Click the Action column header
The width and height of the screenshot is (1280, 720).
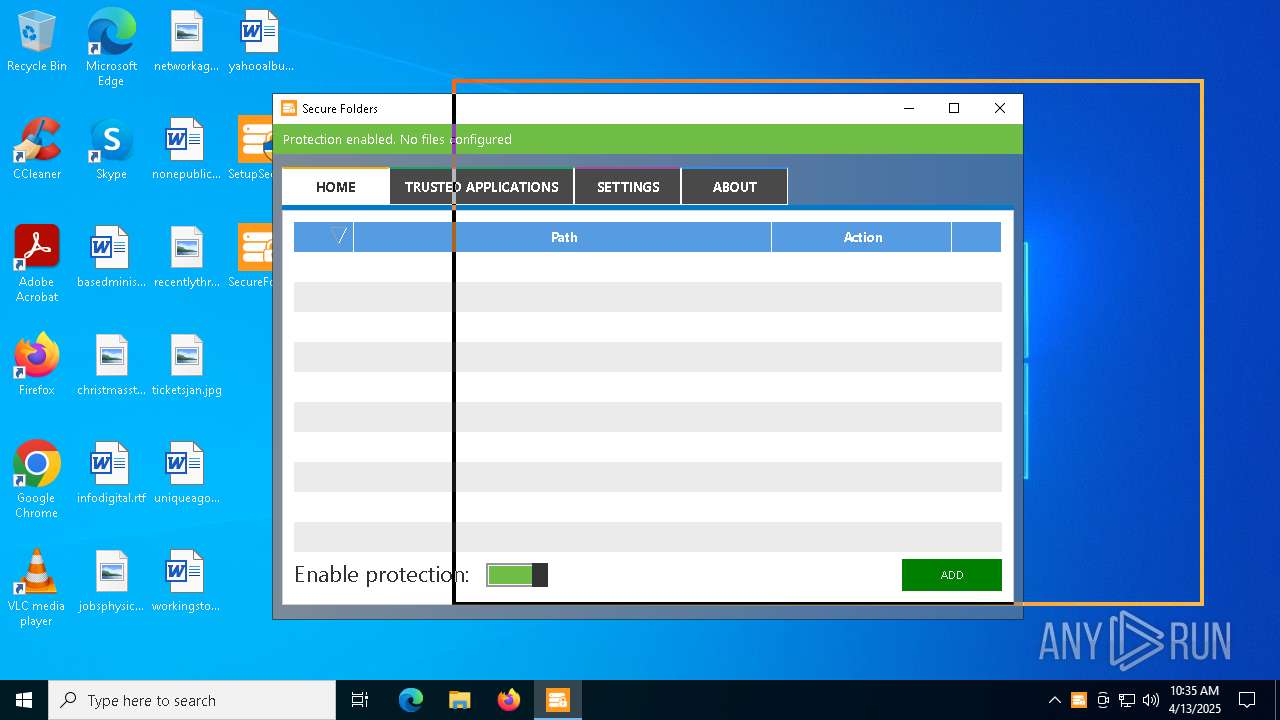[862, 237]
